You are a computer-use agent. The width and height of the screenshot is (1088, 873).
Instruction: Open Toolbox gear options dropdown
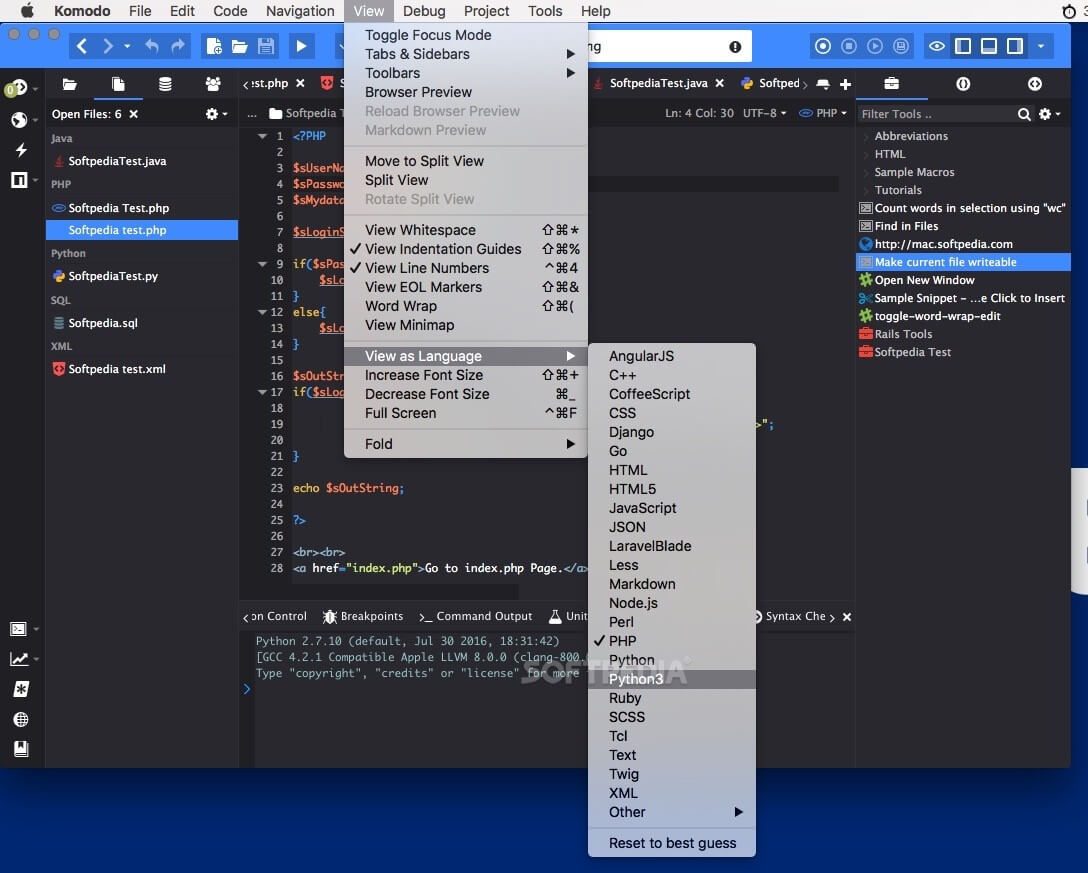(1050, 114)
